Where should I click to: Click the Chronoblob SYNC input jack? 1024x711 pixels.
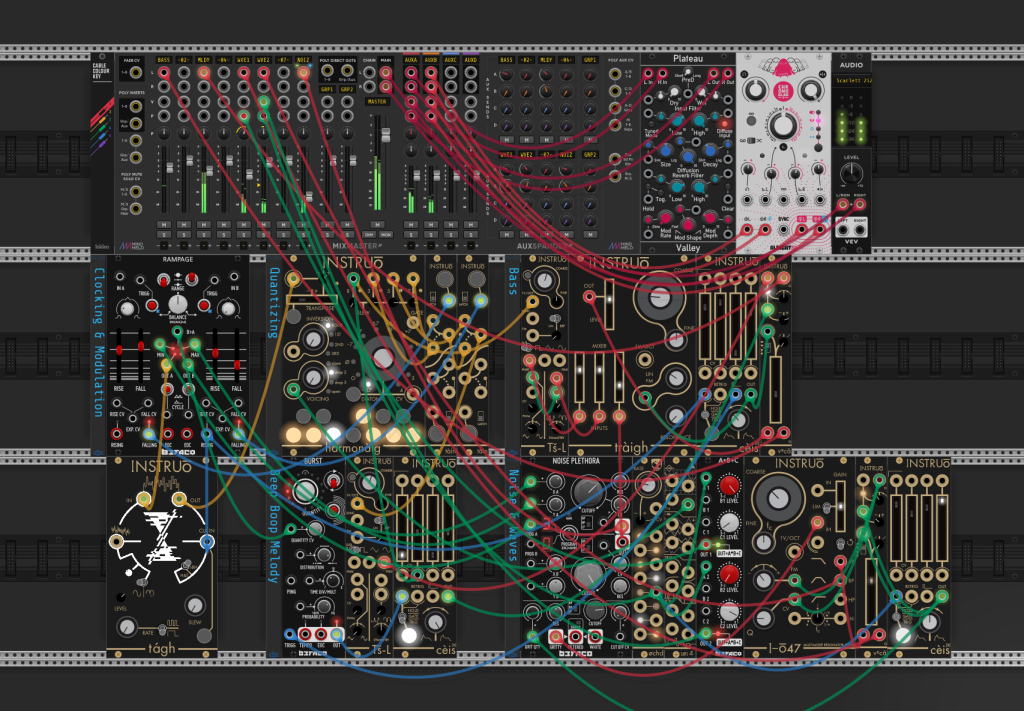[x=783, y=229]
